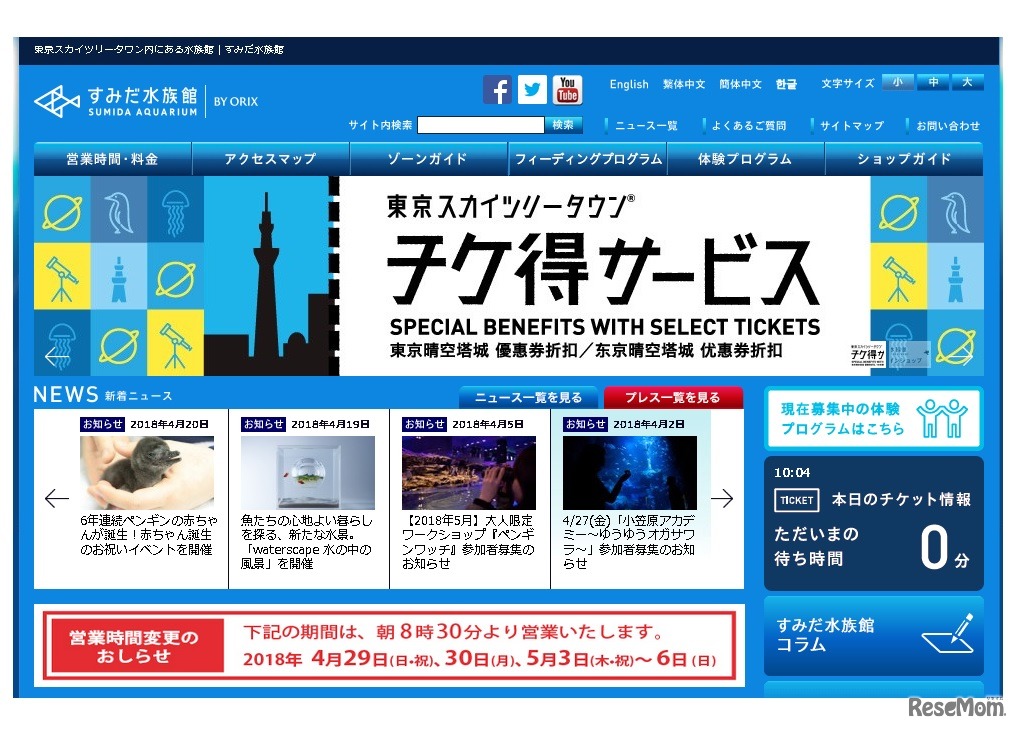Open ショップガイド menu tab
The height and width of the screenshot is (730, 1019).
[x=904, y=159]
